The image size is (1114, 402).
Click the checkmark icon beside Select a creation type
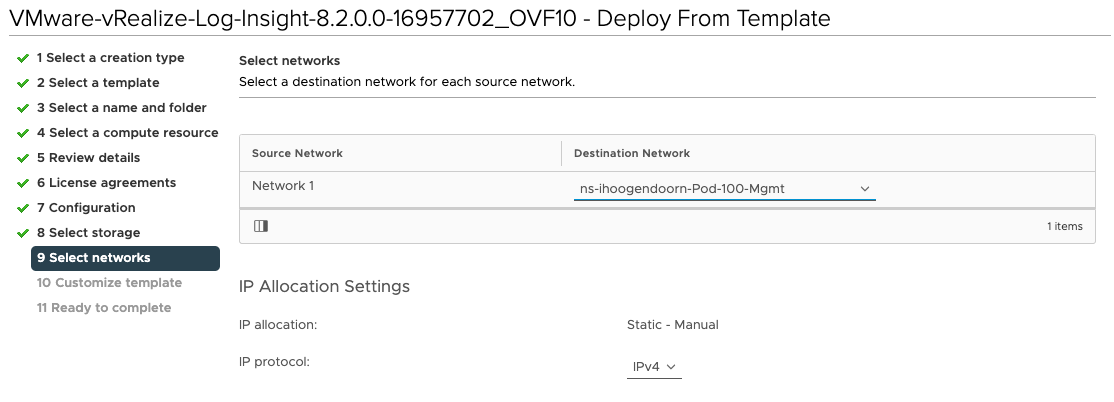[x=23, y=58]
